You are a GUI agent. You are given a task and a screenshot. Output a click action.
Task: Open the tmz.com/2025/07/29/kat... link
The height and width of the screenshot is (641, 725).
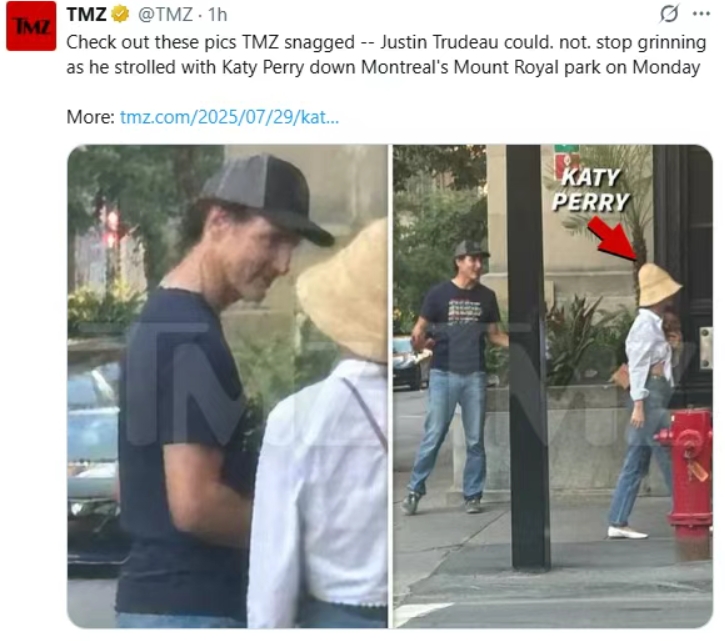click(229, 117)
